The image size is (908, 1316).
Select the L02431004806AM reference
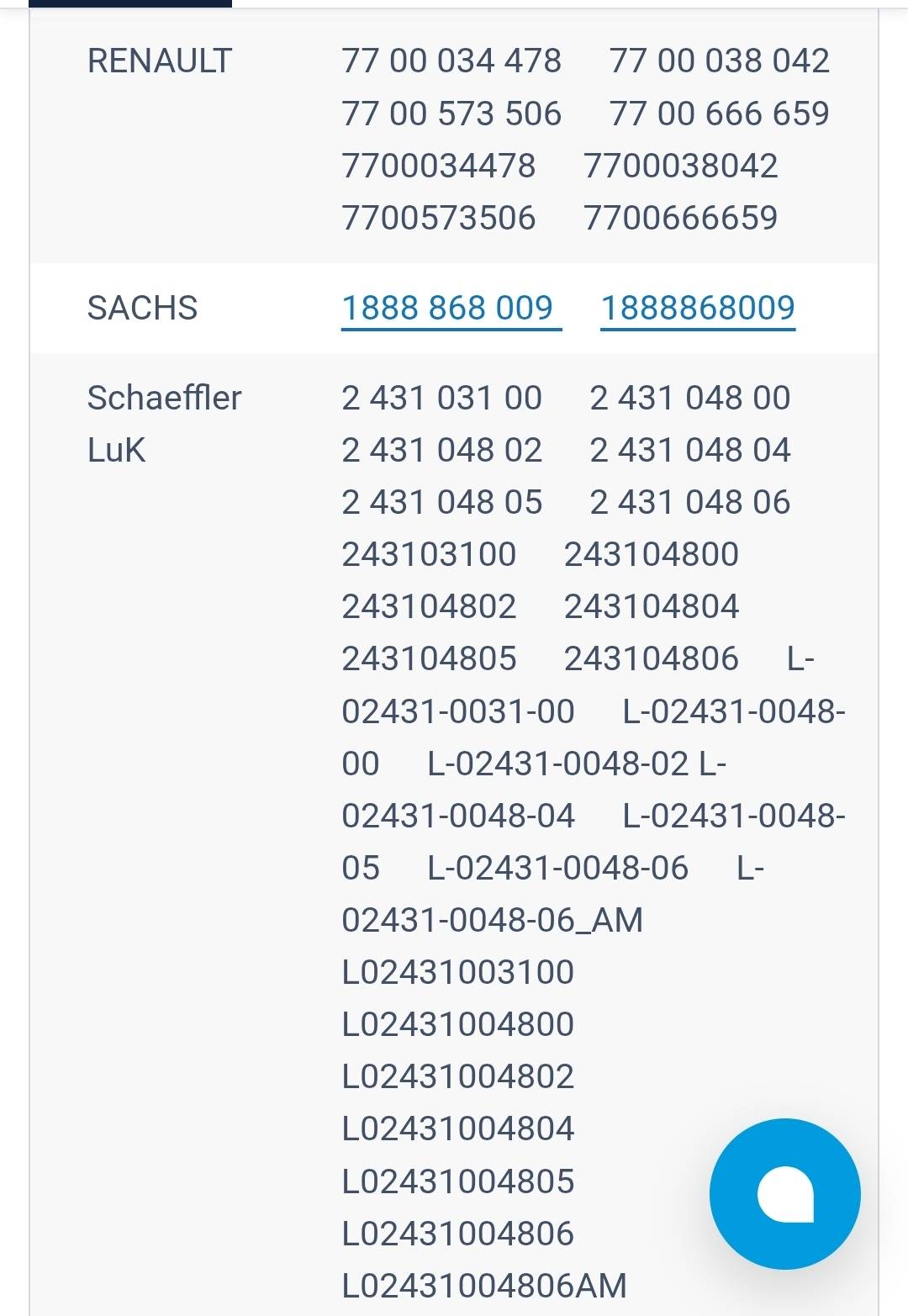pos(484,1286)
